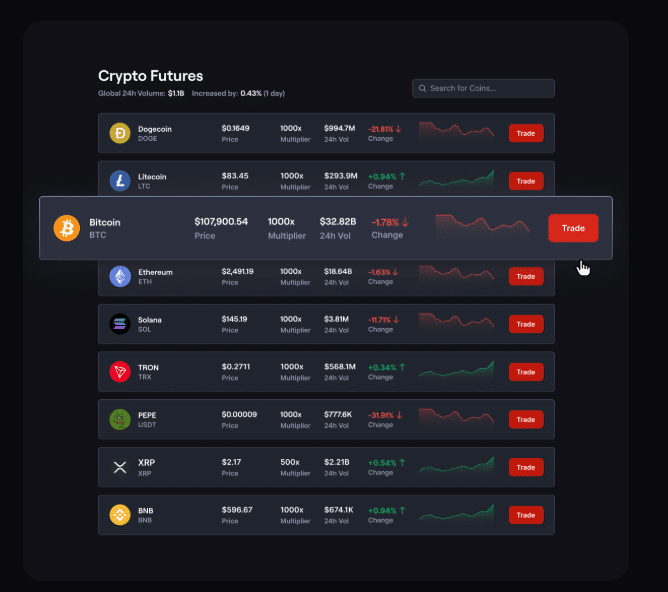Click the red TRON coin icon
Image resolution: width=668 pixels, height=592 pixels.
[120, 372]
